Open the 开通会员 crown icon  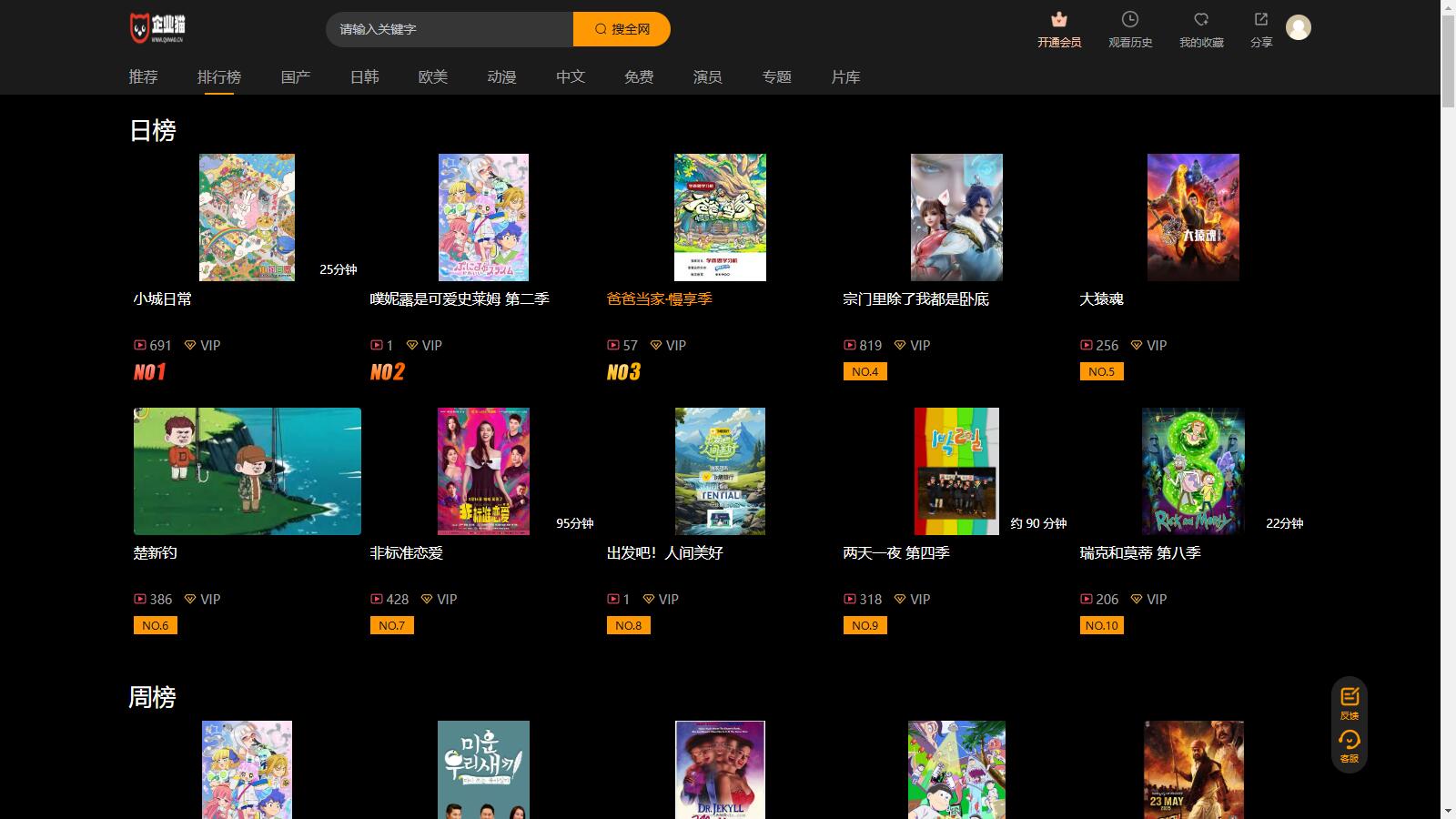click(1058, 20)
